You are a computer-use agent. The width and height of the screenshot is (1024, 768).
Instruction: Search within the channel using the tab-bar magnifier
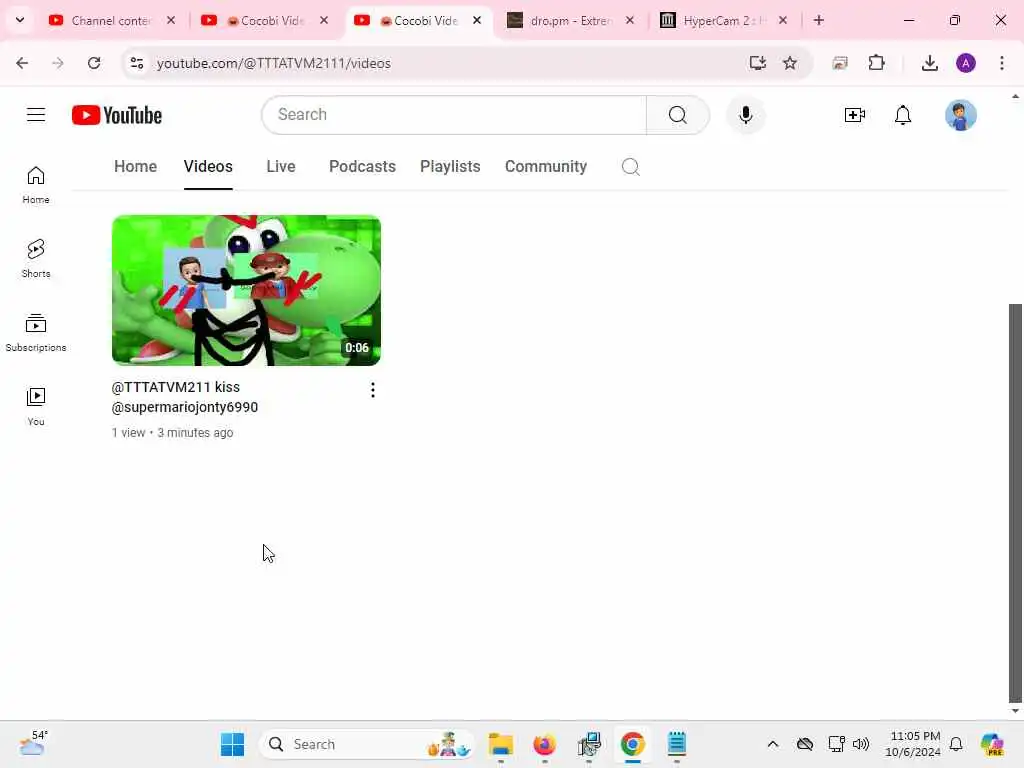[630, 167]
